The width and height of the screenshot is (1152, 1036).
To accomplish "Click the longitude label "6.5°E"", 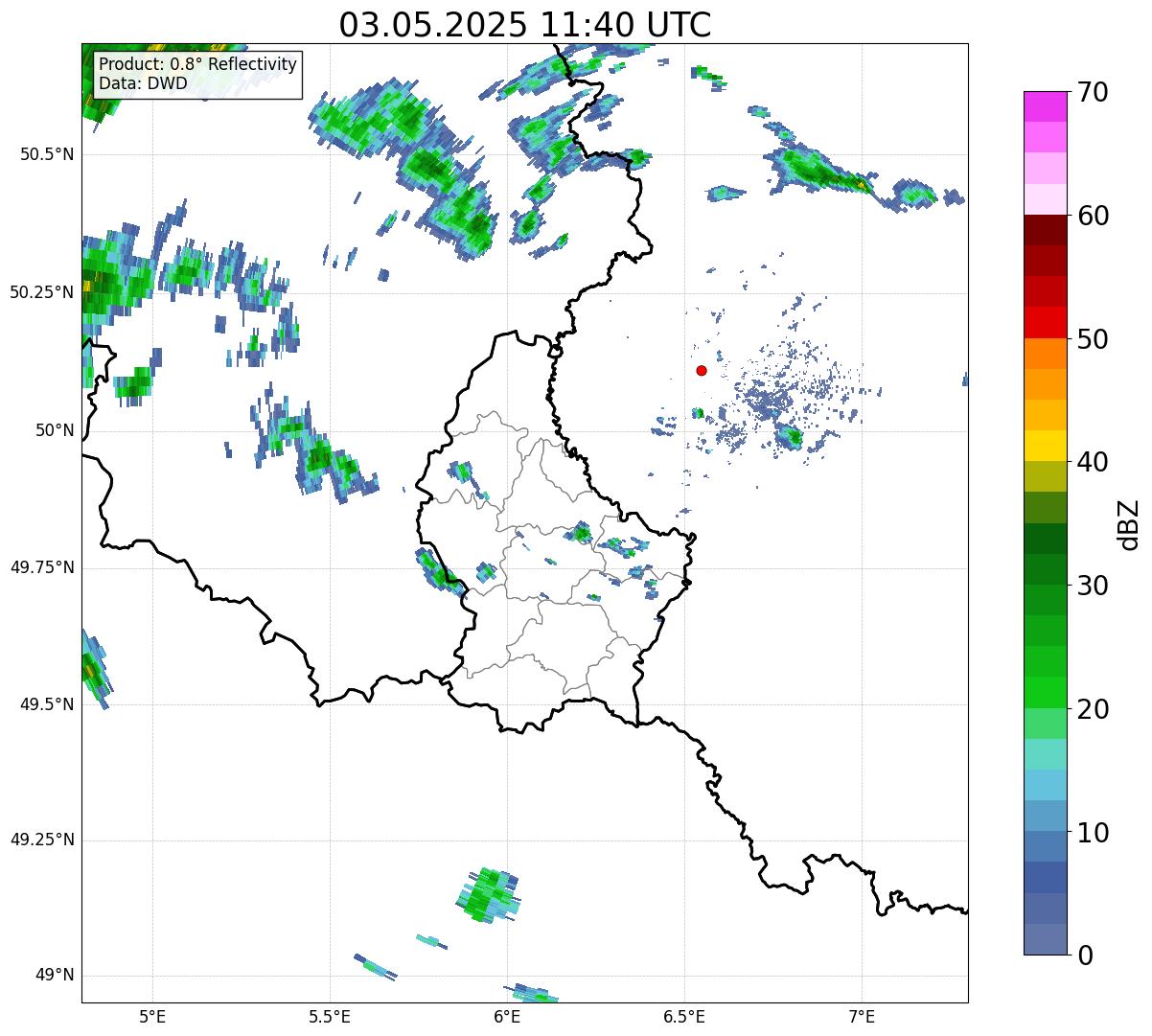I will click(684, 1016).
